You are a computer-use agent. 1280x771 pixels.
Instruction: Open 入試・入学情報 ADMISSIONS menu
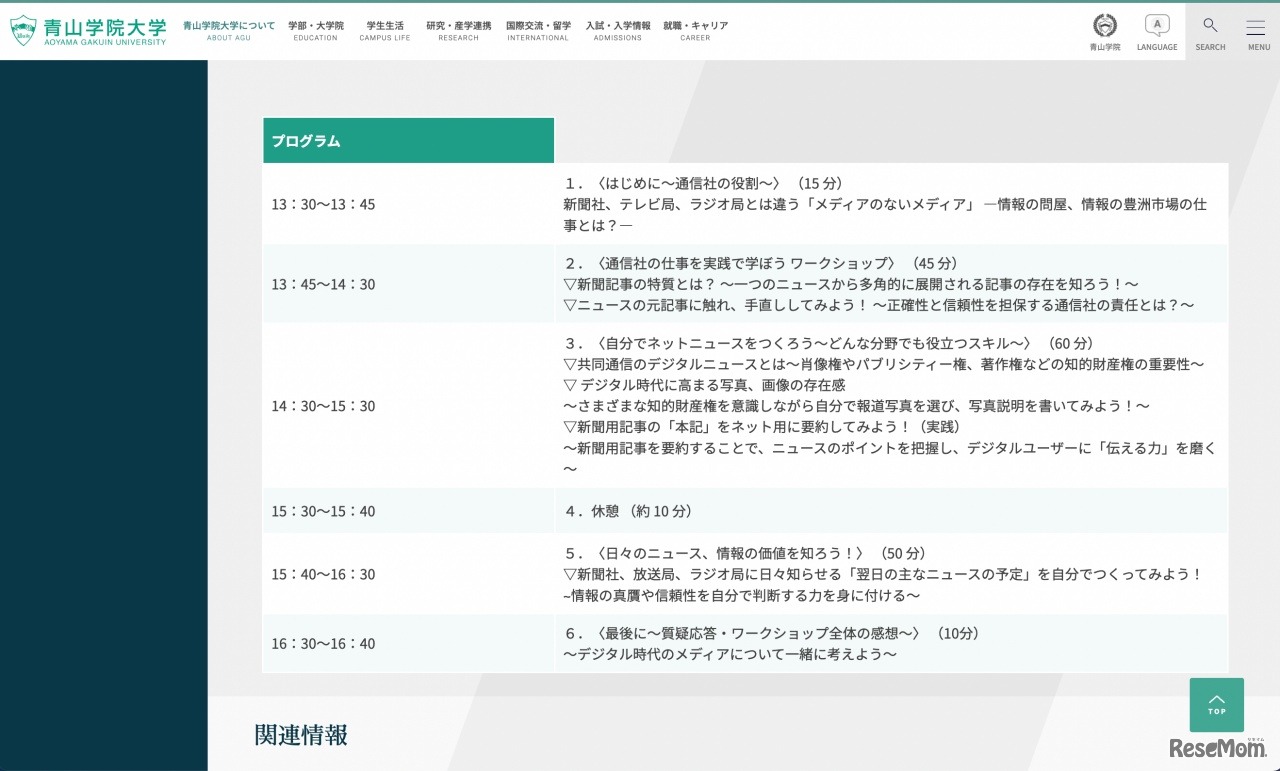(617, 31)
